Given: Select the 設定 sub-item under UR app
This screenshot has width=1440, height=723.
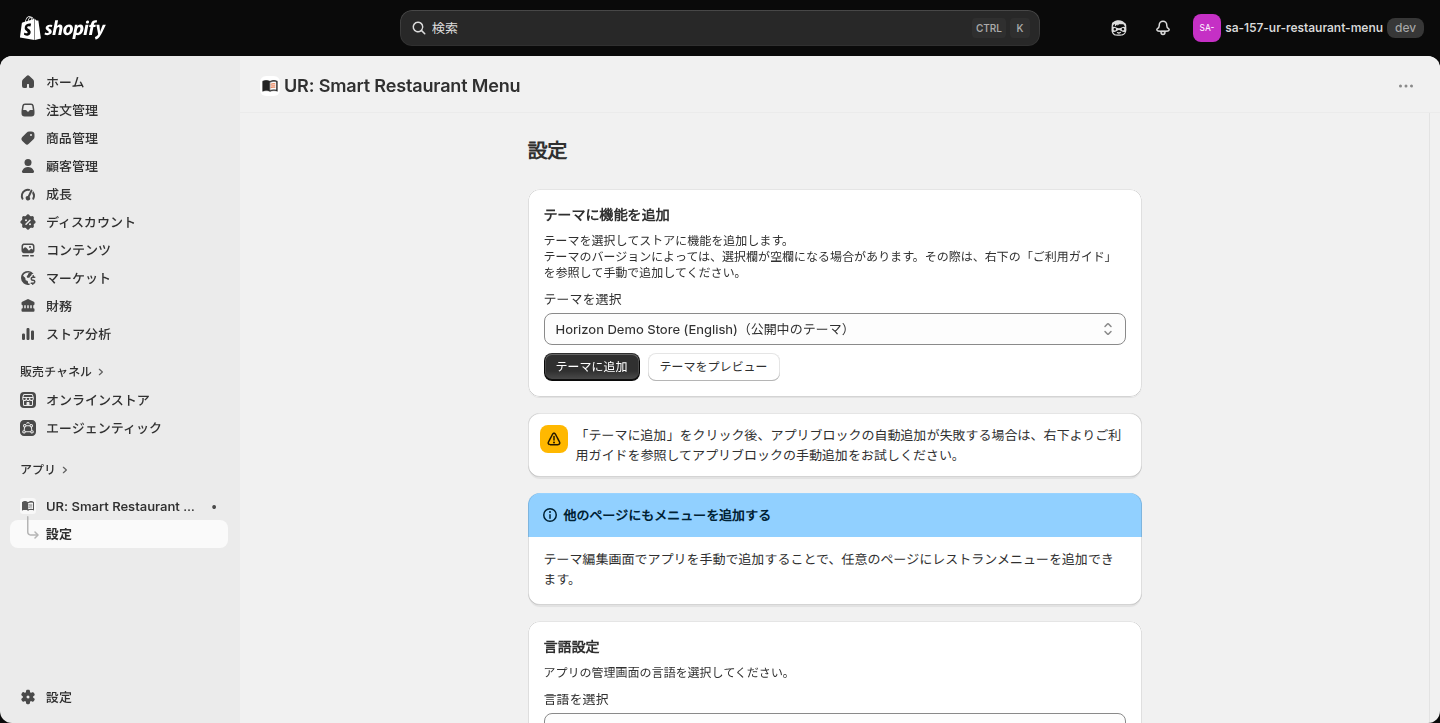Looking at the screenshot, I should pyautogui.click(x=119, y=534).
